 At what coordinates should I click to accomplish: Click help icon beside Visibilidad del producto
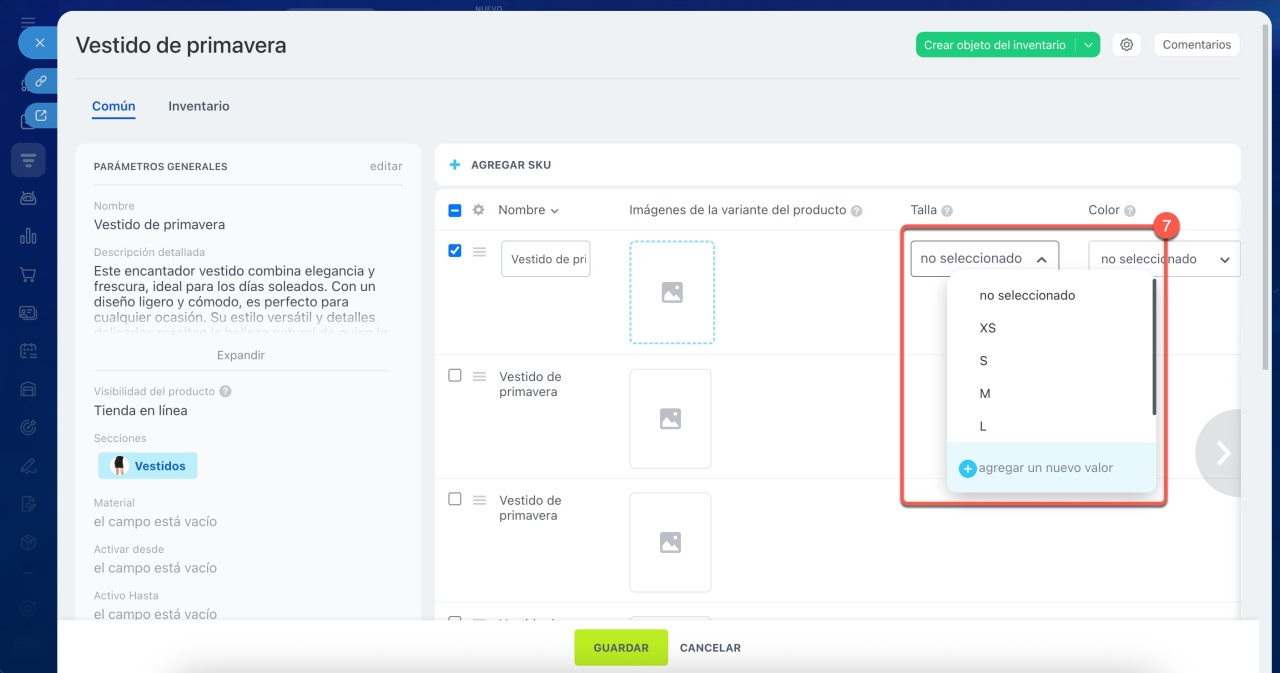225,392
